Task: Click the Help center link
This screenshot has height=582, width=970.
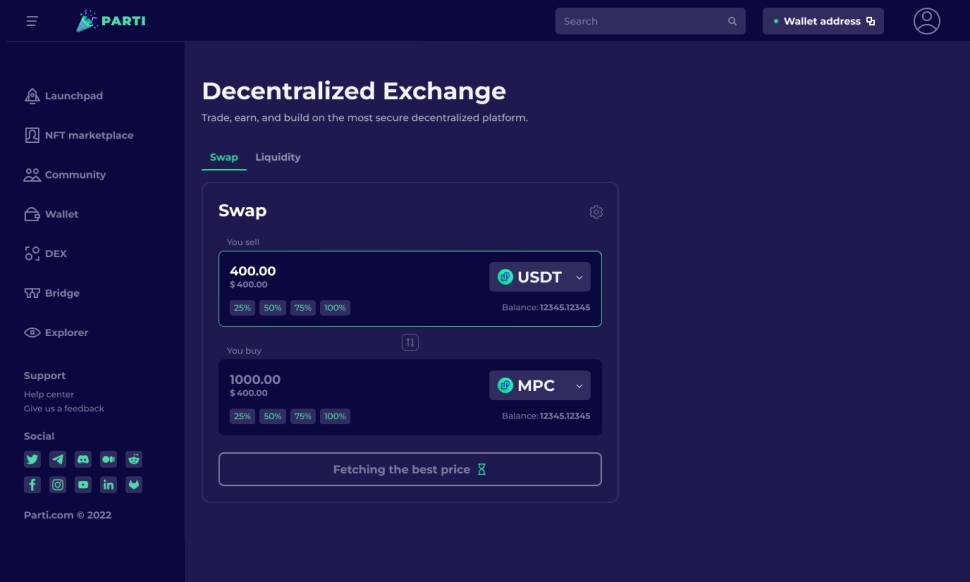Action: pos(49,394)
